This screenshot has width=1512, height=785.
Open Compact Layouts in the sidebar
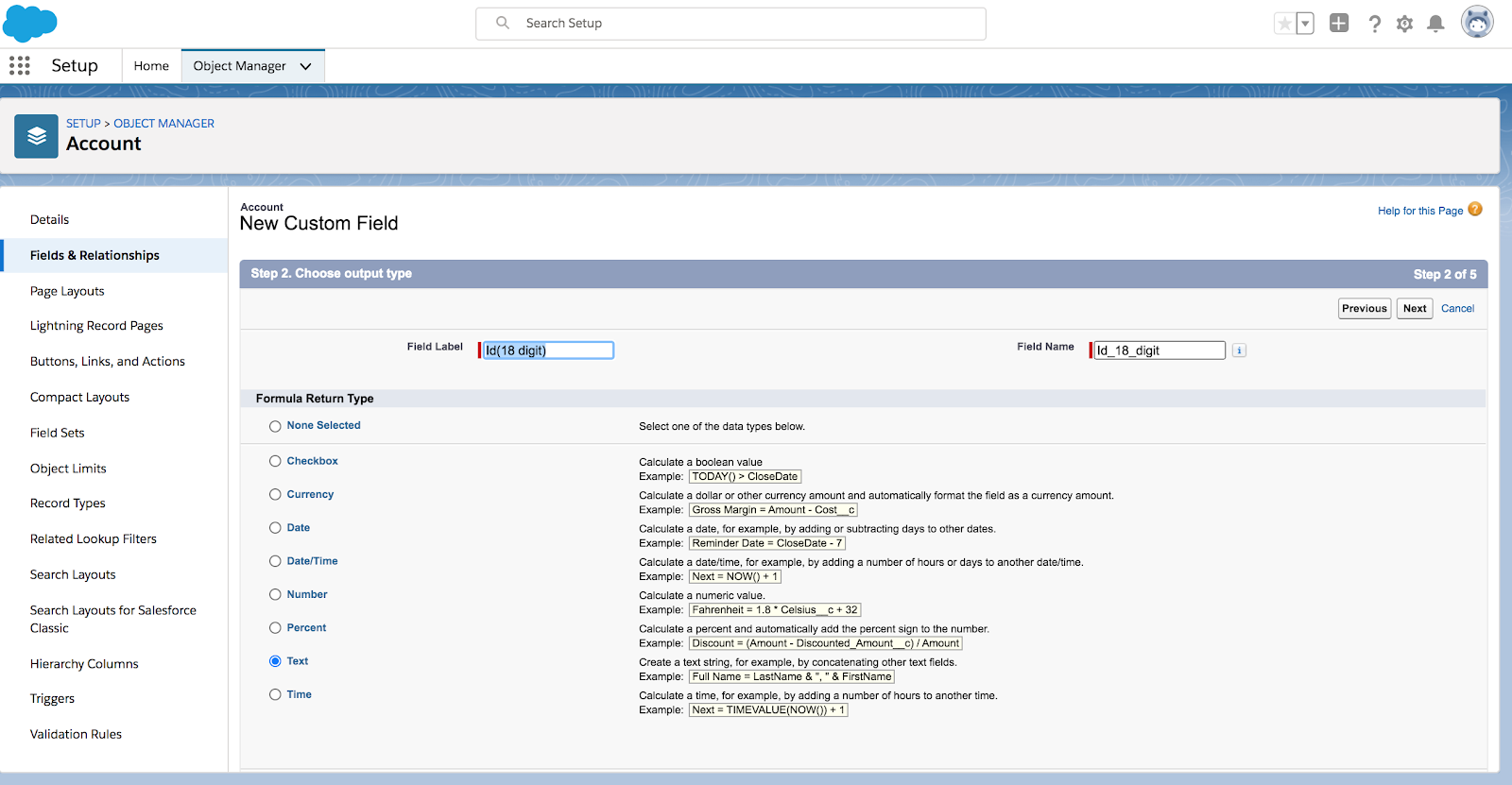[x=79, y=398]
